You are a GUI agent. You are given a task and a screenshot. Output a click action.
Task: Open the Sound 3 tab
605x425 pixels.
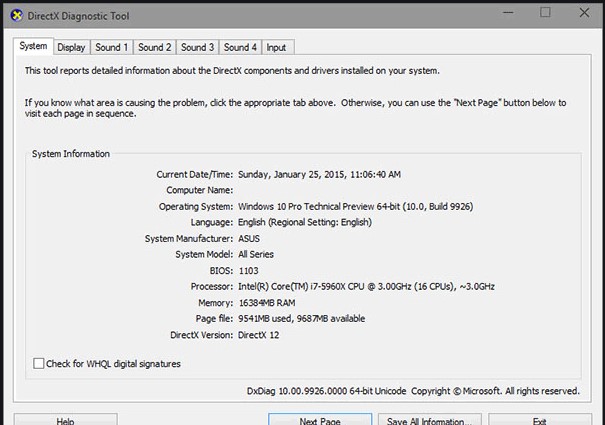(198, 47)
